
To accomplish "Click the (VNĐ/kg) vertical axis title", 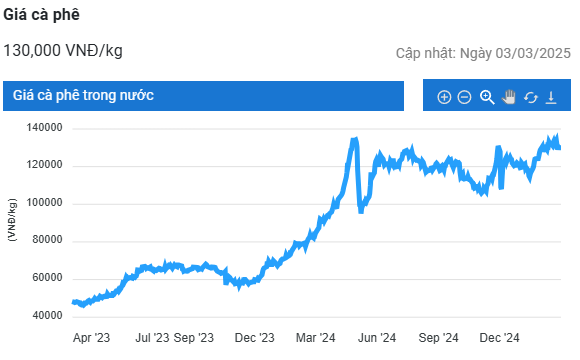I will (x=12, y=221).
